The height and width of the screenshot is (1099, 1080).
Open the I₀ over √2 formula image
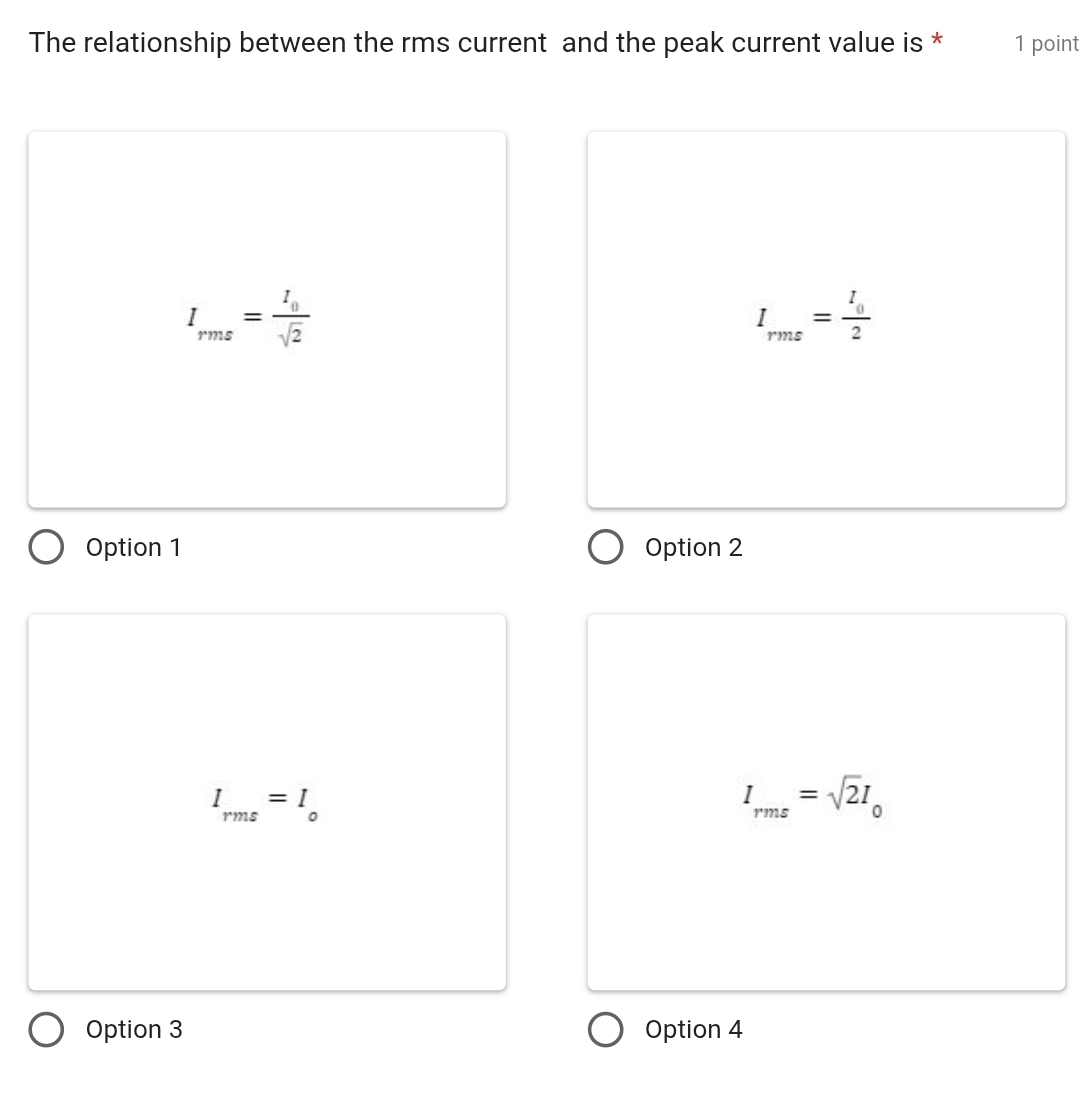click(267, 319)
